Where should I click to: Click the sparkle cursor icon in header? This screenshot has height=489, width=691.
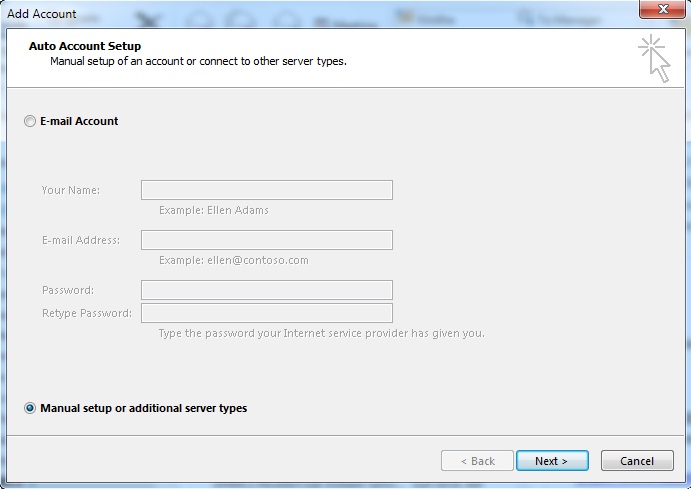point(654,59)
